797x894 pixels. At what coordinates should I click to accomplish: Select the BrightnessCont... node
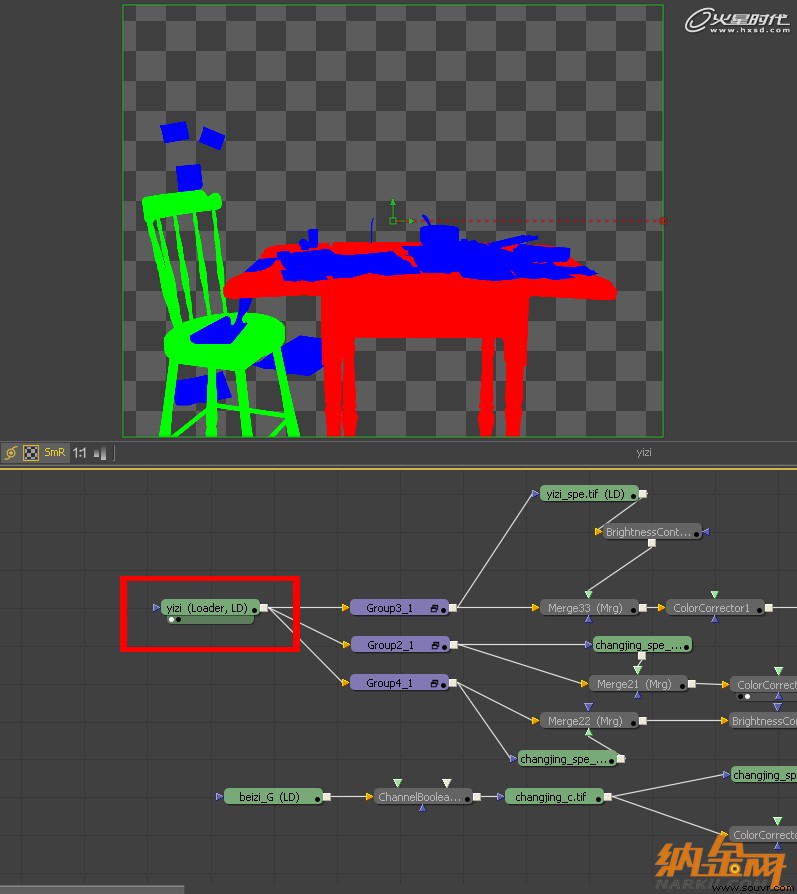(x=652, y=531)
